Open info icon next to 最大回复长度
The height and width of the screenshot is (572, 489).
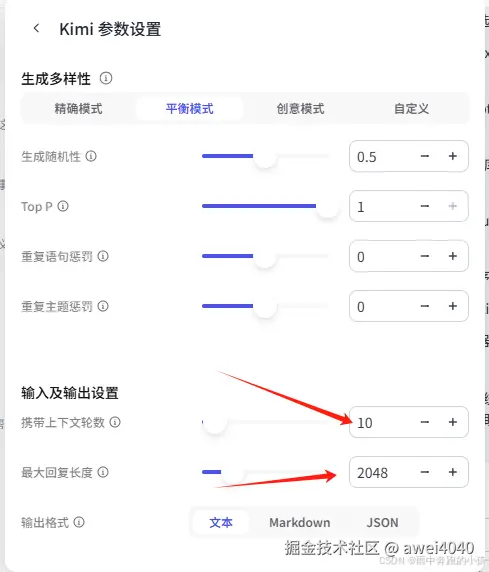(x=103, y=472)
